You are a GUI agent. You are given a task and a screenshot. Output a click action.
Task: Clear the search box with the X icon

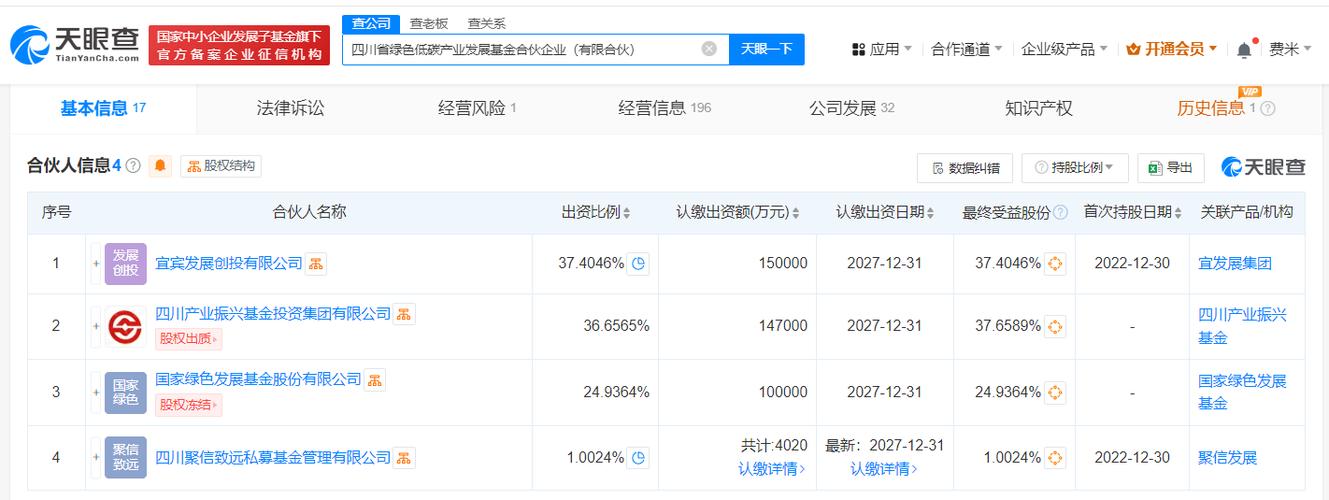coord(709,48)
